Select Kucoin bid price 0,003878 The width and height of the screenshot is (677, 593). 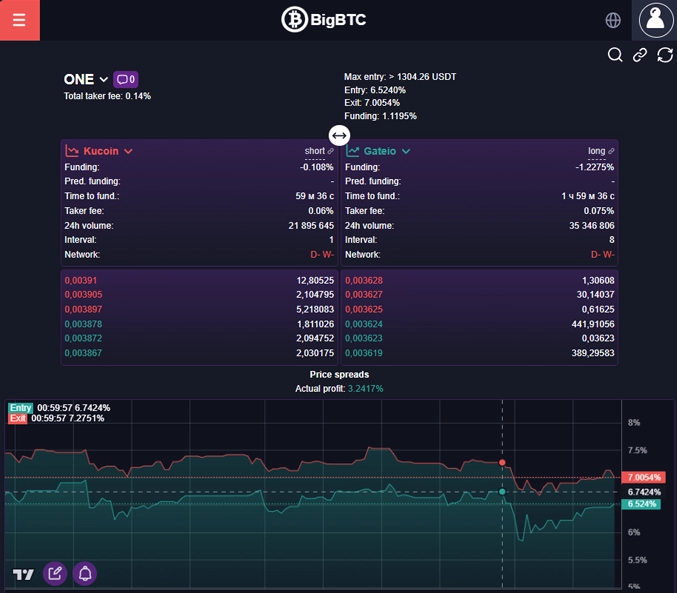pyautogui.click(x=83, y=324)
